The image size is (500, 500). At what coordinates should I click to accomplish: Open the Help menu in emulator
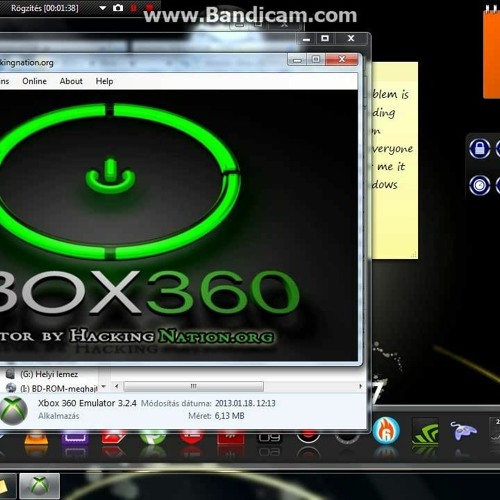(x=104, y=81)
